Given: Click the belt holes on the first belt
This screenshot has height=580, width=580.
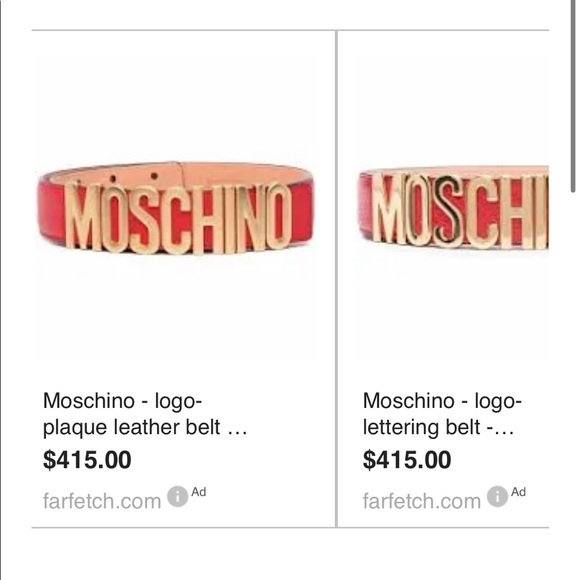Looking at the screenshot, I should [134, 177].
